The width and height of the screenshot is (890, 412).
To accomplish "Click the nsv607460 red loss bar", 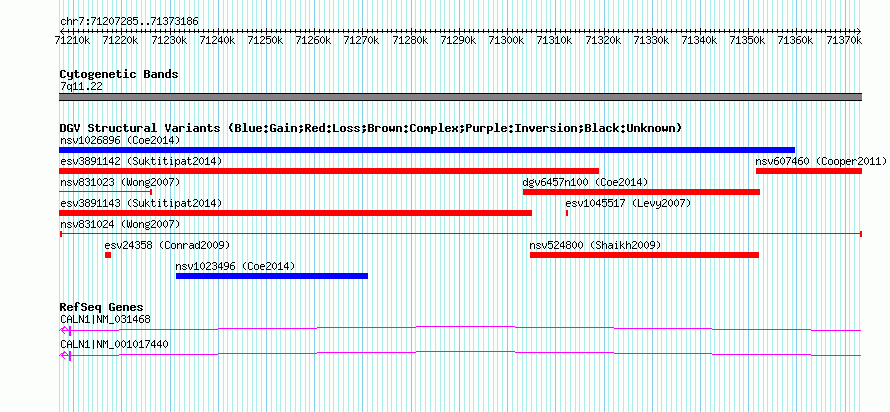I will (809, 171).
